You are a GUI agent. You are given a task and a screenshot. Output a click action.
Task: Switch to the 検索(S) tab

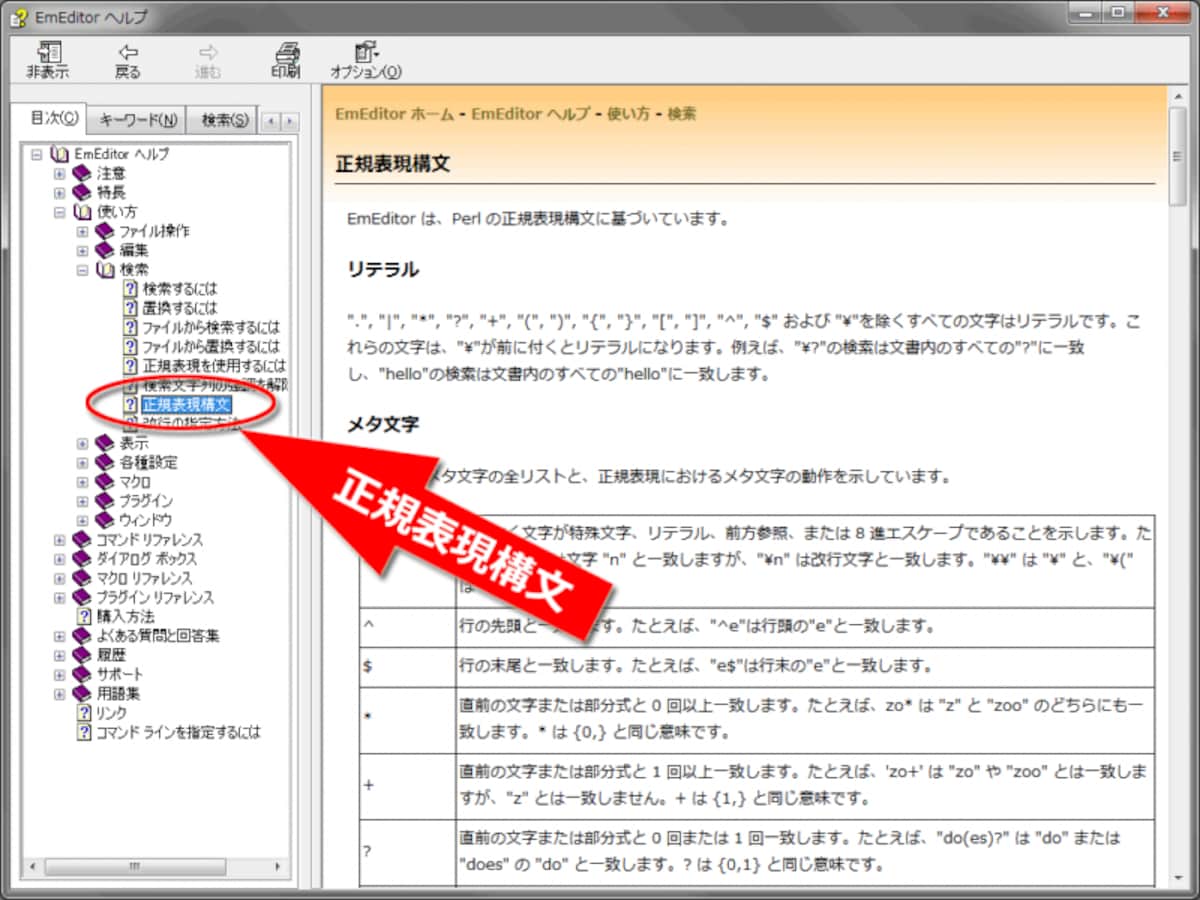coord(224,121)
